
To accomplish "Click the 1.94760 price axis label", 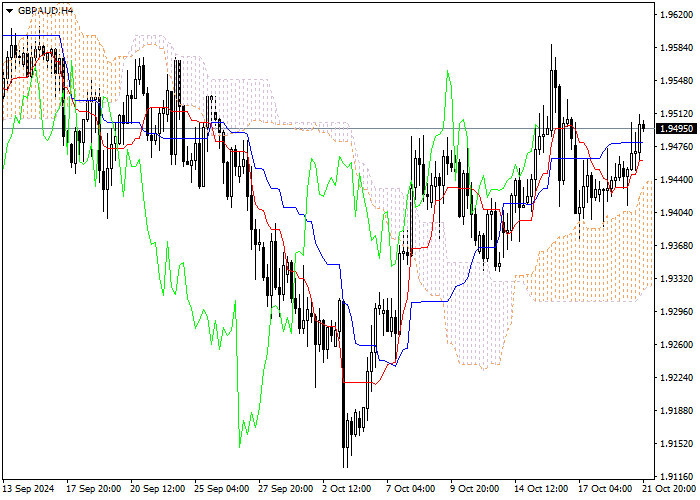I will click(677, 147).
